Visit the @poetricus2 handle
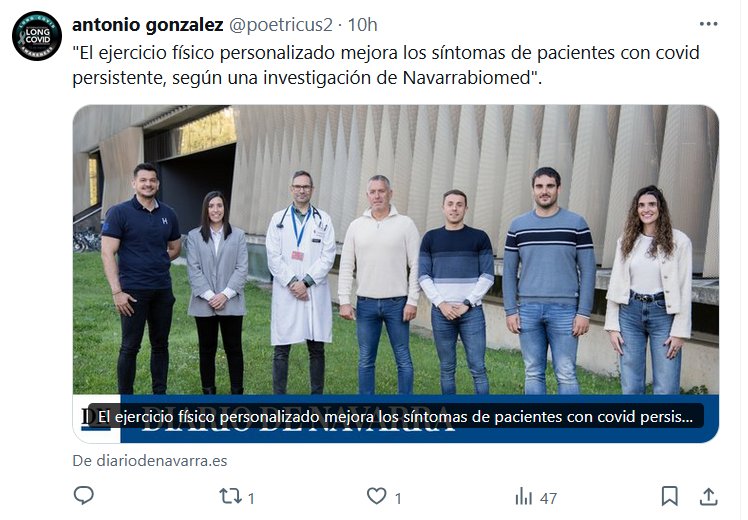The image size is (748, 520). tap(280, 25)
